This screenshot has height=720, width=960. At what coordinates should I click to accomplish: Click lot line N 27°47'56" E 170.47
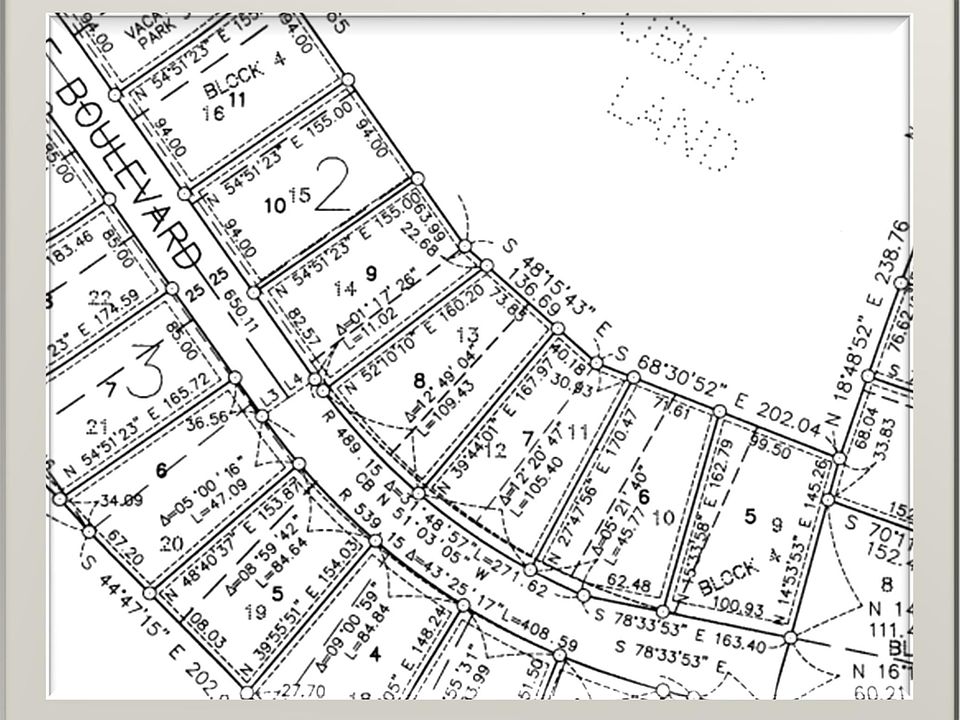(x=592, y=487)
